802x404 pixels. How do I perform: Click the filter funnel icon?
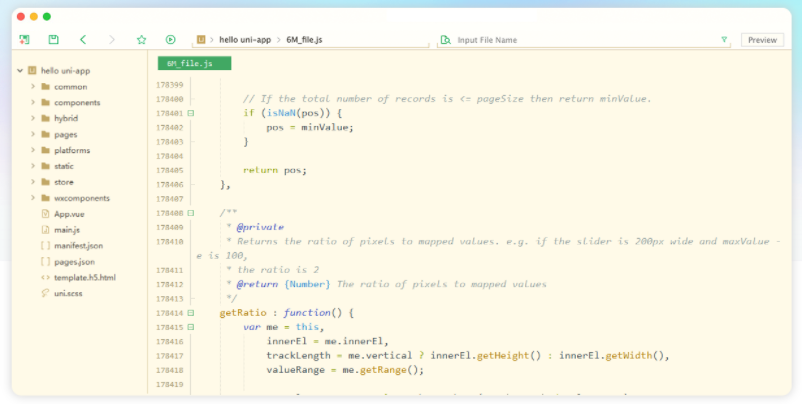tap(724, 40)
